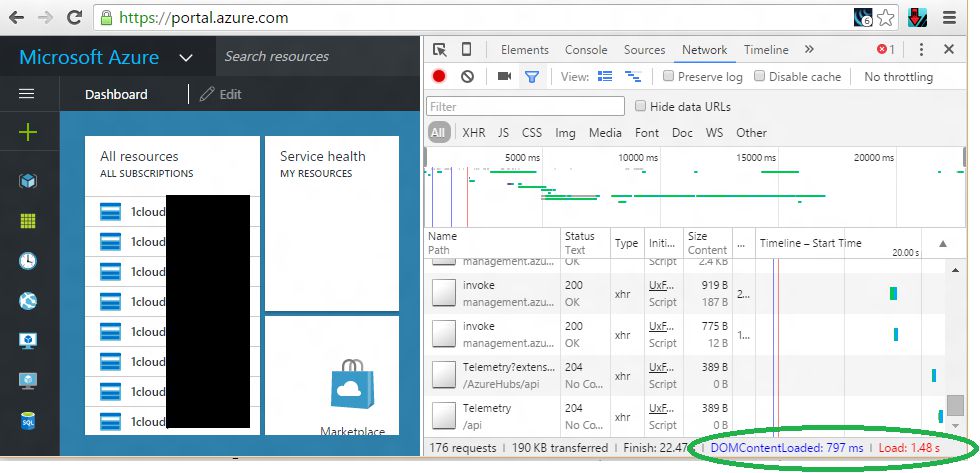The width and height of the screenshot is (980, 473).
Task: Enable Preserve log checkbox
Action: [x=668, y=76]
